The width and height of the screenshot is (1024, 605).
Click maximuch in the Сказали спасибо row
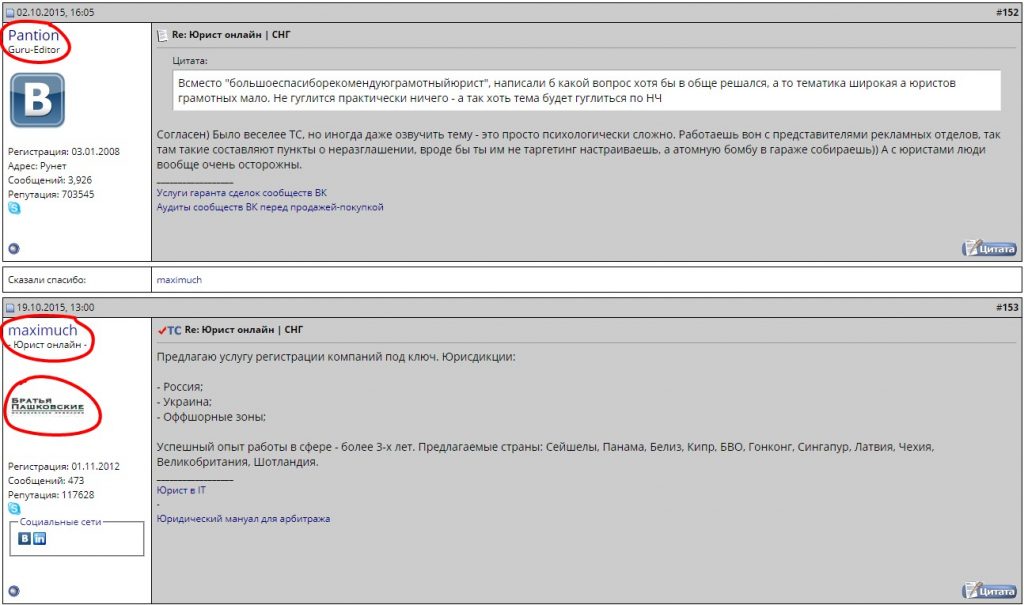pos(179,280)
